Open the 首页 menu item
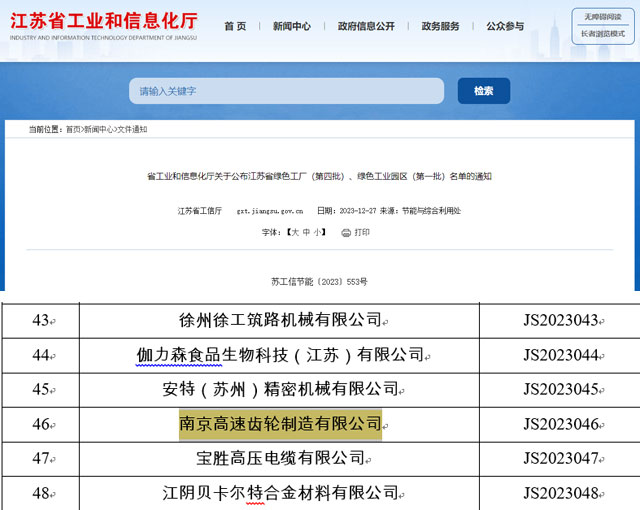This screenshot has height=510, width=640. 236,27
